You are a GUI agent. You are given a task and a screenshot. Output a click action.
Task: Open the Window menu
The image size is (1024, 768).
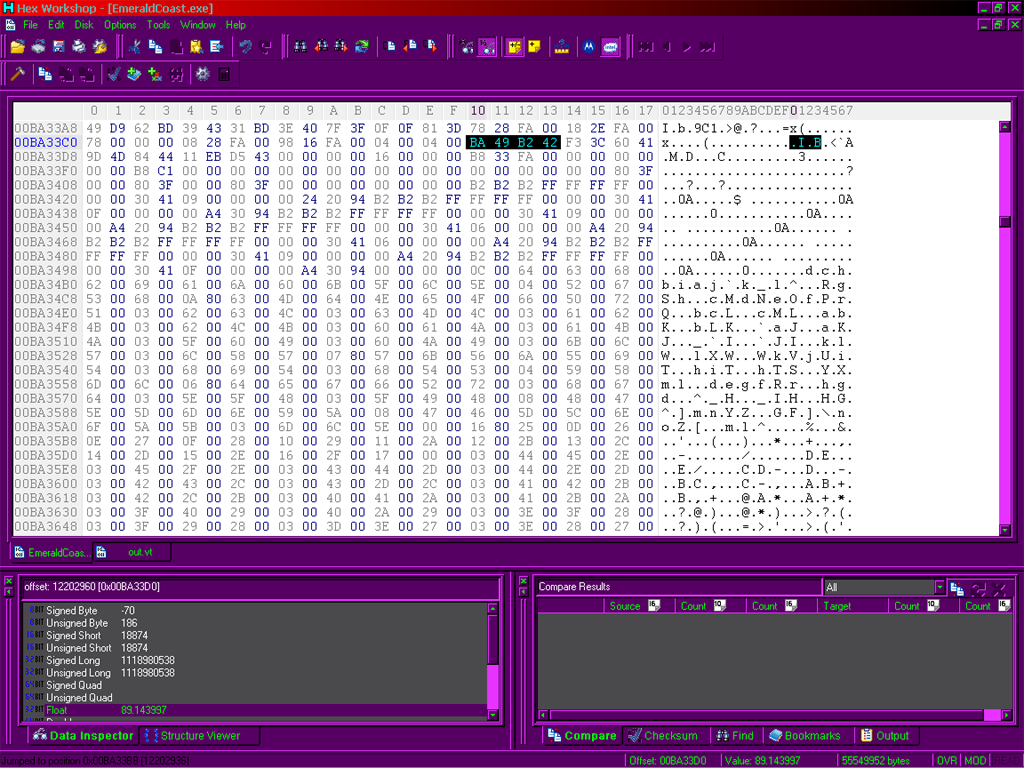[x=198, y=25]
